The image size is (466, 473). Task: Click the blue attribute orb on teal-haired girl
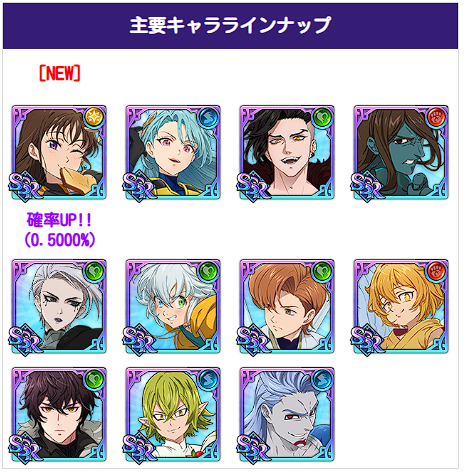point(208,117)
